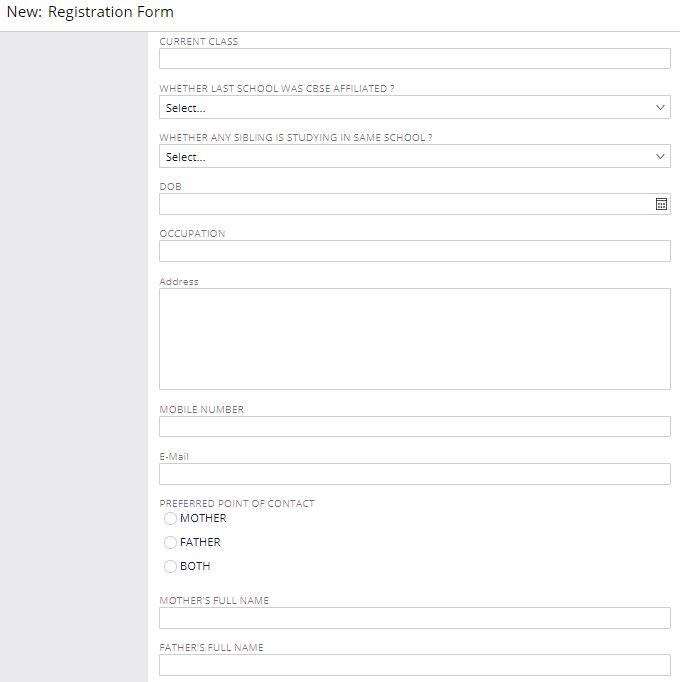Click the BOTH radio option label text
680x682 pixels.
click(195, 566)
